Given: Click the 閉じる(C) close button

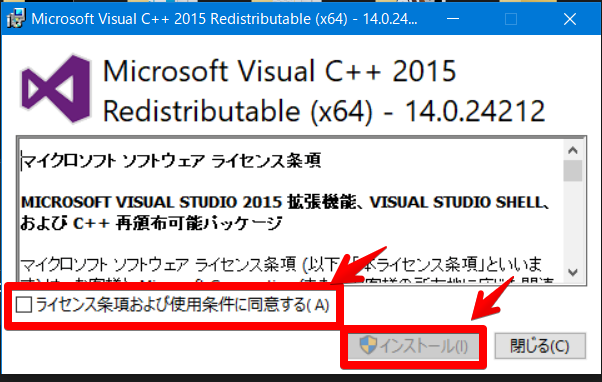Looking at the screenshot, I should click(540, 346).
